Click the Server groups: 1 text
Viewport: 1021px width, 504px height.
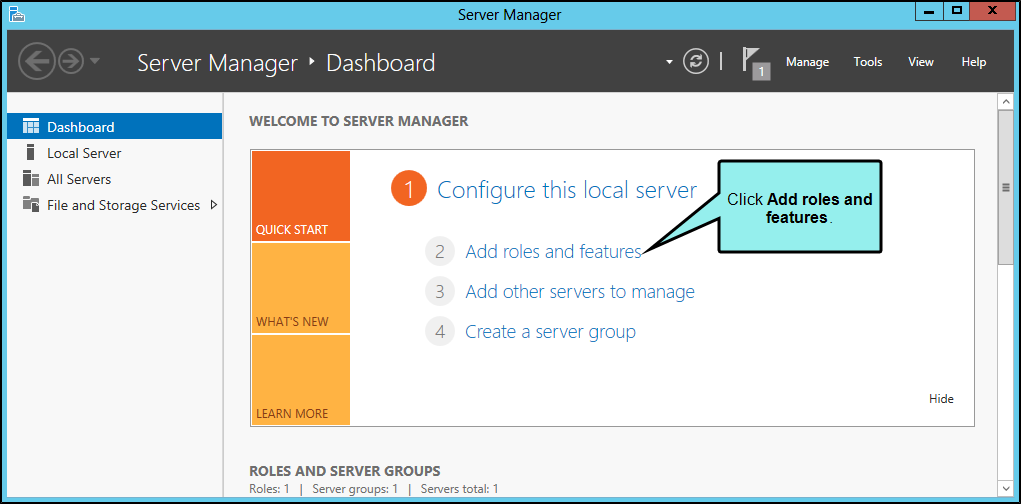pos(355,488)
